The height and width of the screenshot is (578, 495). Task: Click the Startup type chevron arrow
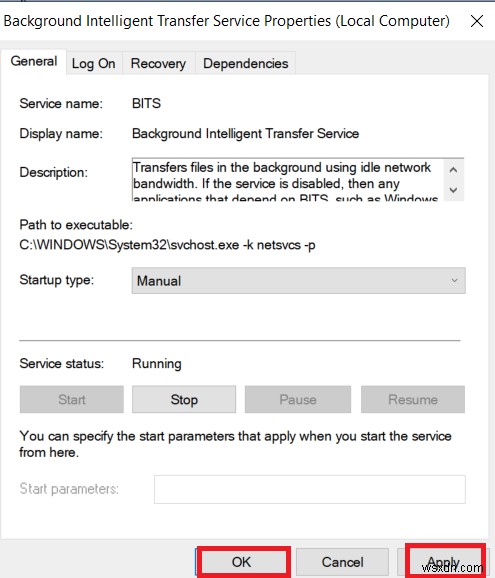(x=454, y=281)
